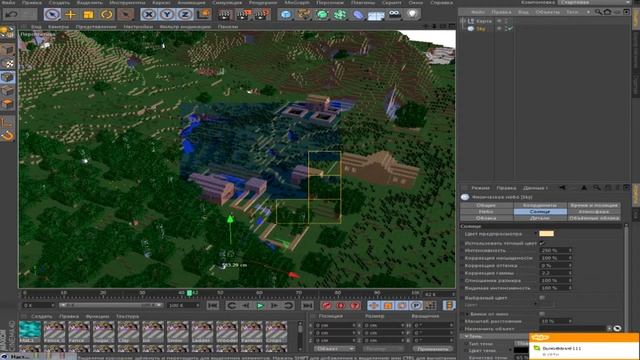The height and width of the screenshot is (360, 640).
Task: Click the object picker icon beside the assign-object field
Action: (x=617, y=329)
